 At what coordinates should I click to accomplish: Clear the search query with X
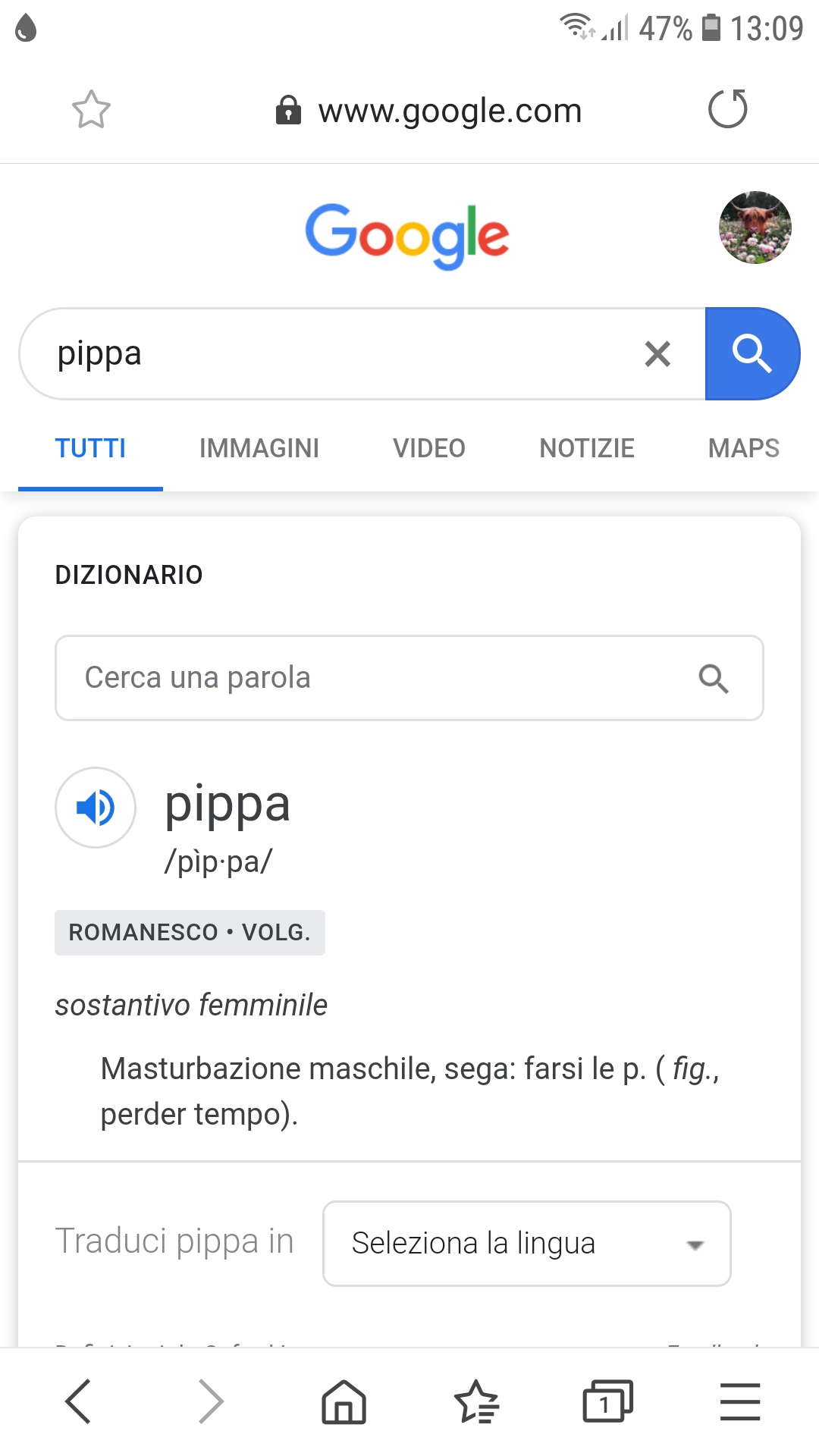click(x=657, y=353)
